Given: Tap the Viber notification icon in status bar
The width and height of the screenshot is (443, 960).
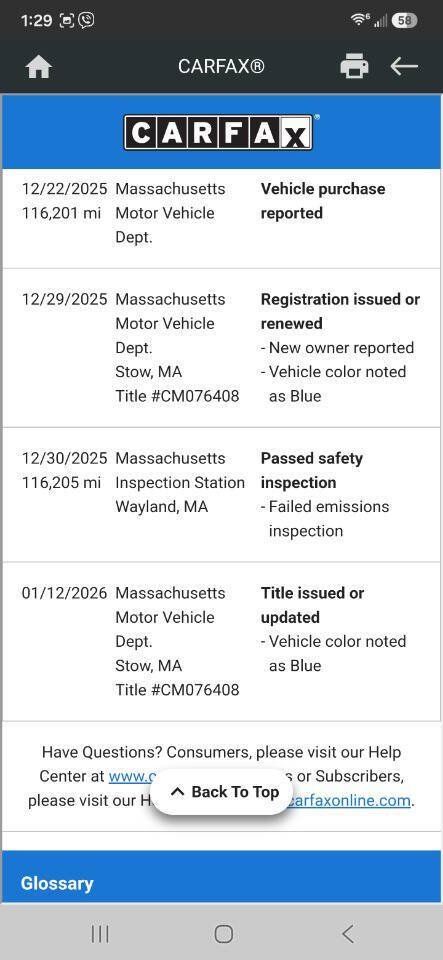Looking at the screenshot, I should 87,21.
